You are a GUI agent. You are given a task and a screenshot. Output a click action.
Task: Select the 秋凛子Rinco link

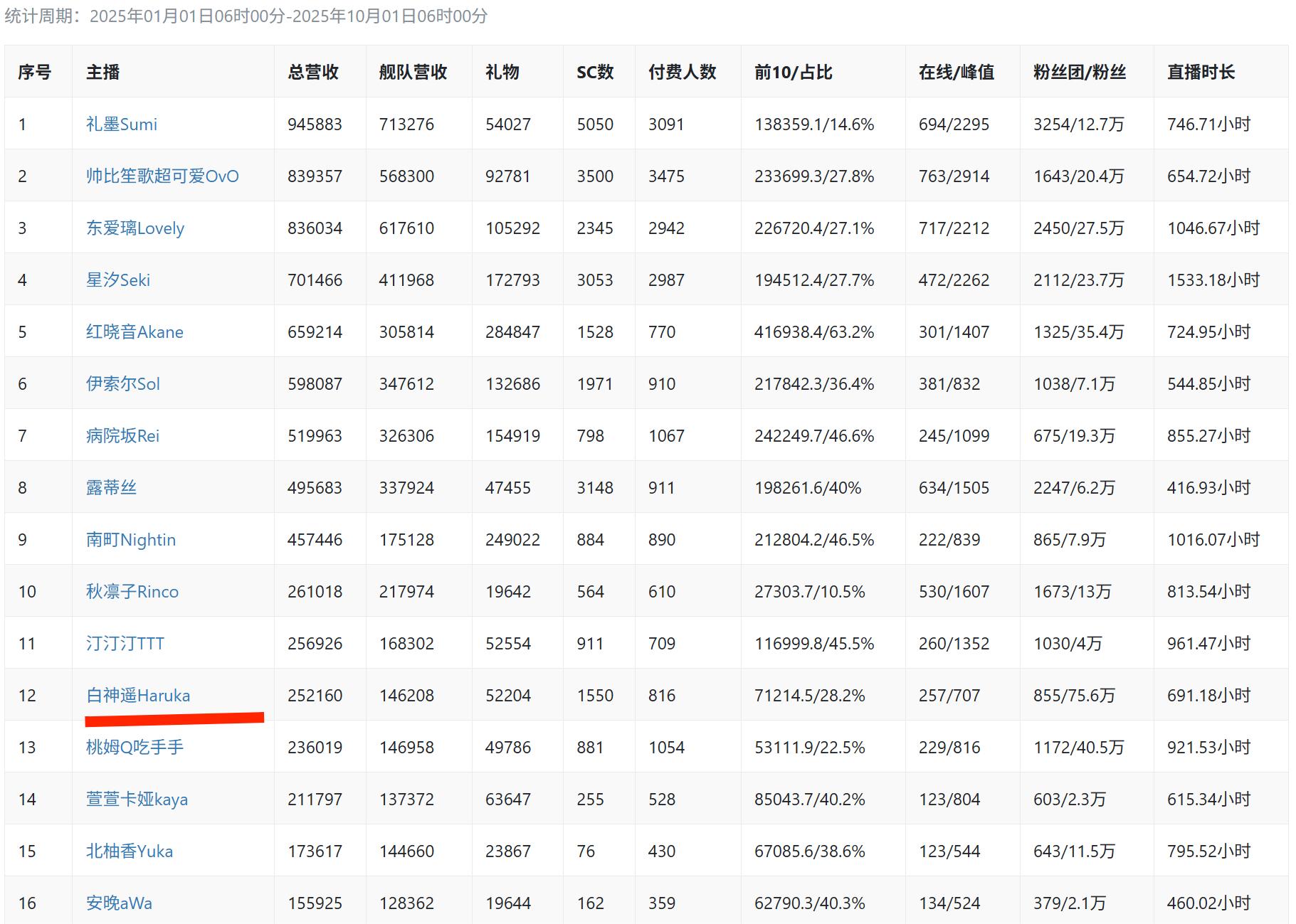[132, 592]
